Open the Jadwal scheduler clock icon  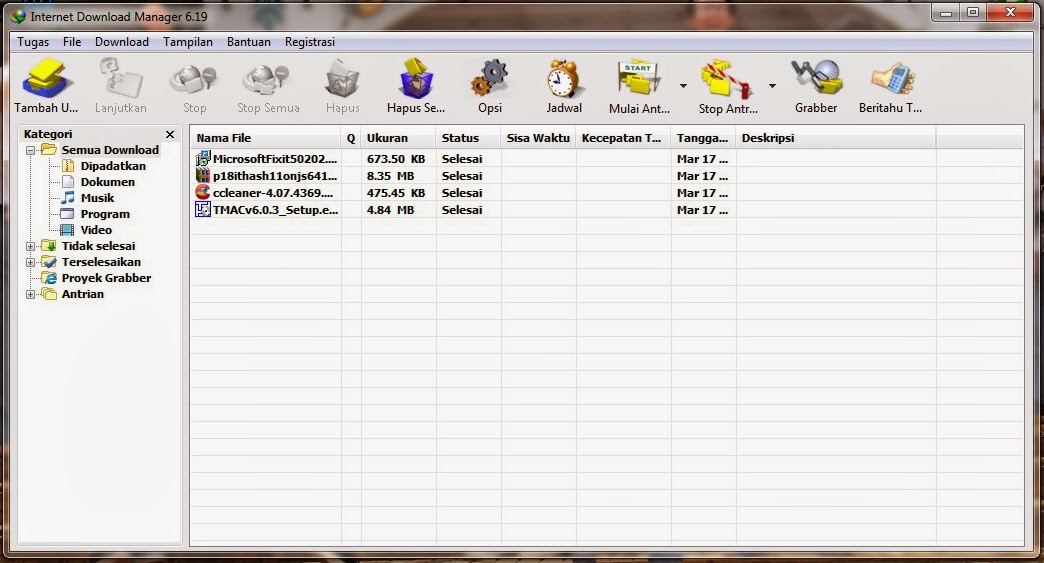tap(564, 79)
